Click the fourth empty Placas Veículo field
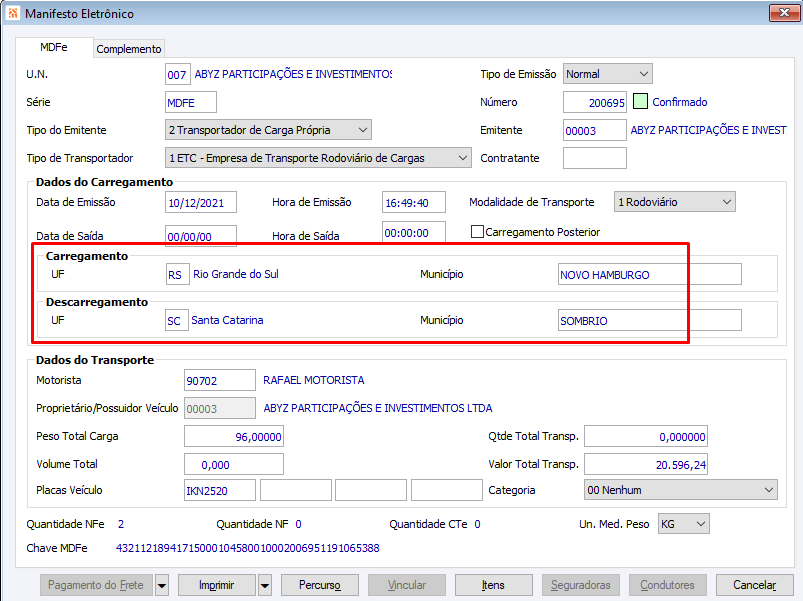Viewport: 803px width, 601px height. click(447, 490)
